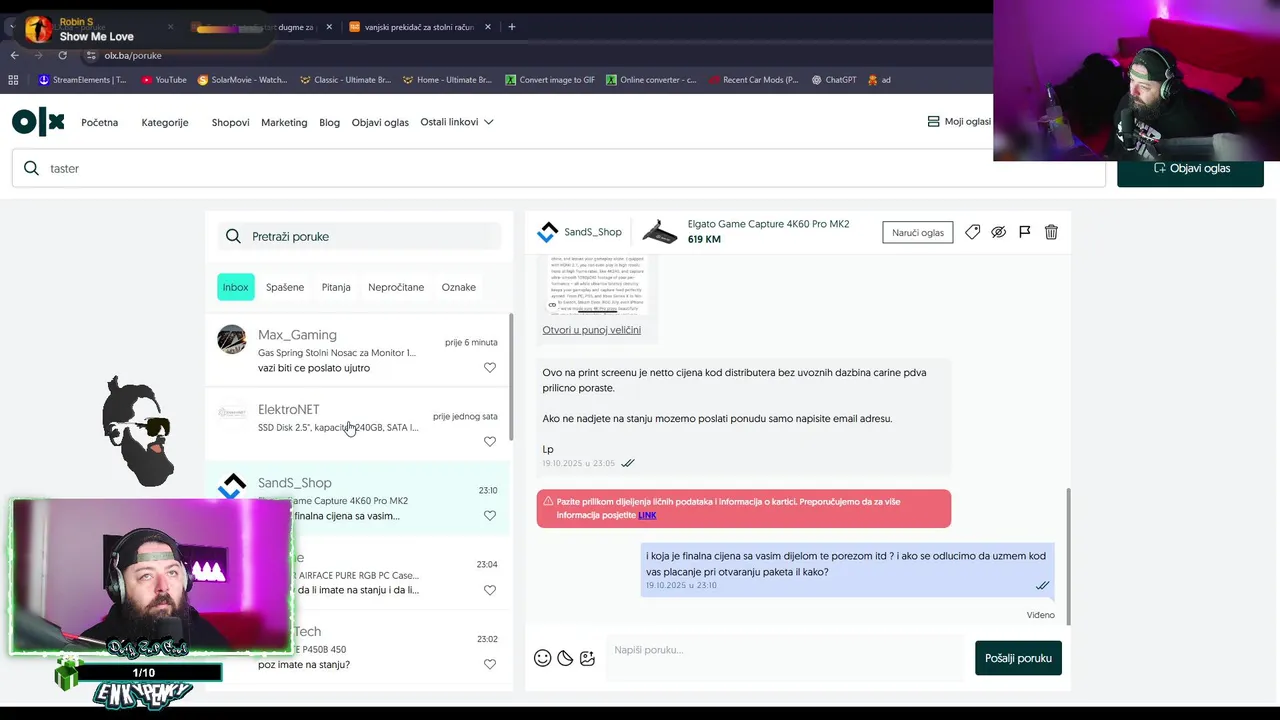1280x720 pixels.
Task: Open Moji oglasi
Action: click(960, 121)
